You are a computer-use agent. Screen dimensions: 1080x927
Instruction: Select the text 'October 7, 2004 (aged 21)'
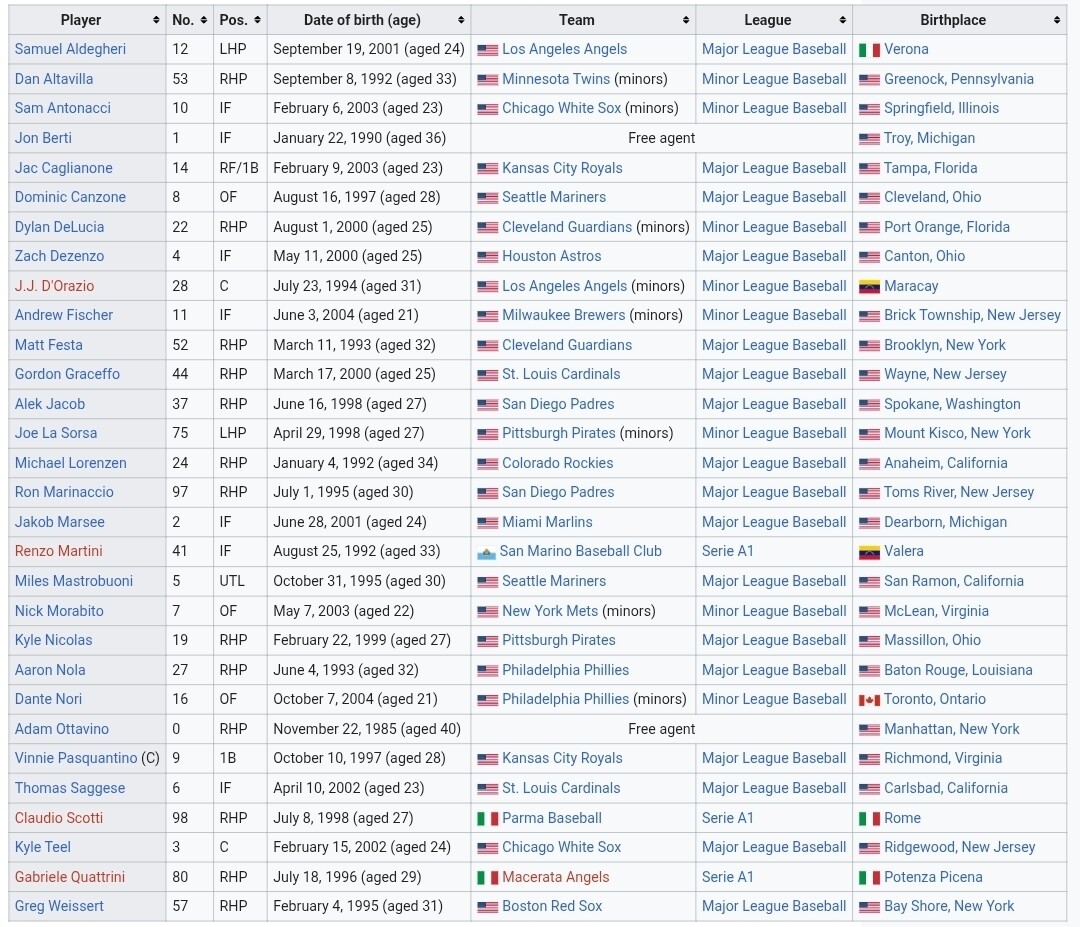coord(355,699)
